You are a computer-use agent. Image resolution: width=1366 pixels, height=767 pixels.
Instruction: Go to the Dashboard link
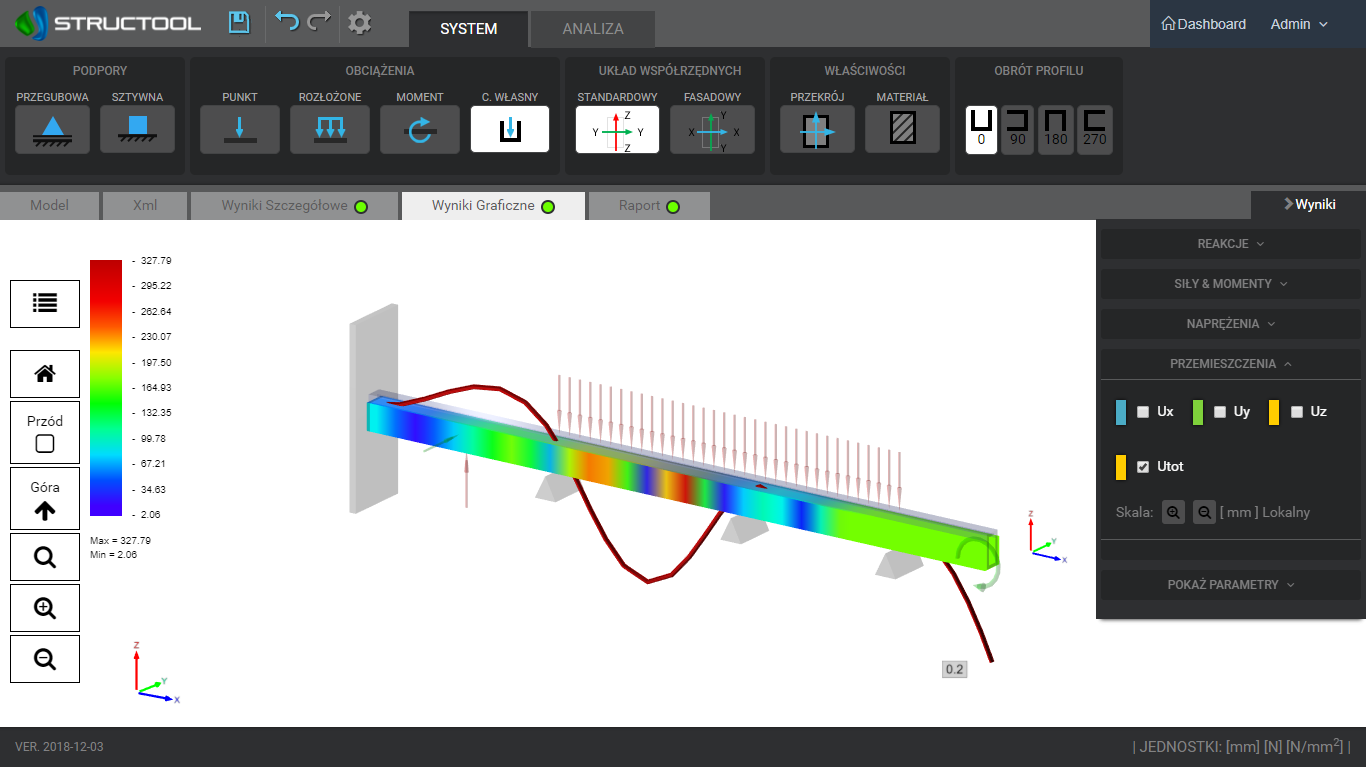[x=1203, y=24]
